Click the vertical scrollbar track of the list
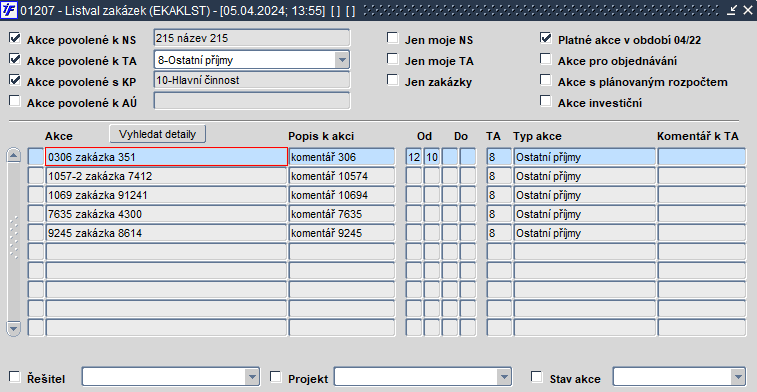Viewport: 757px width, 392px height. 14,241
